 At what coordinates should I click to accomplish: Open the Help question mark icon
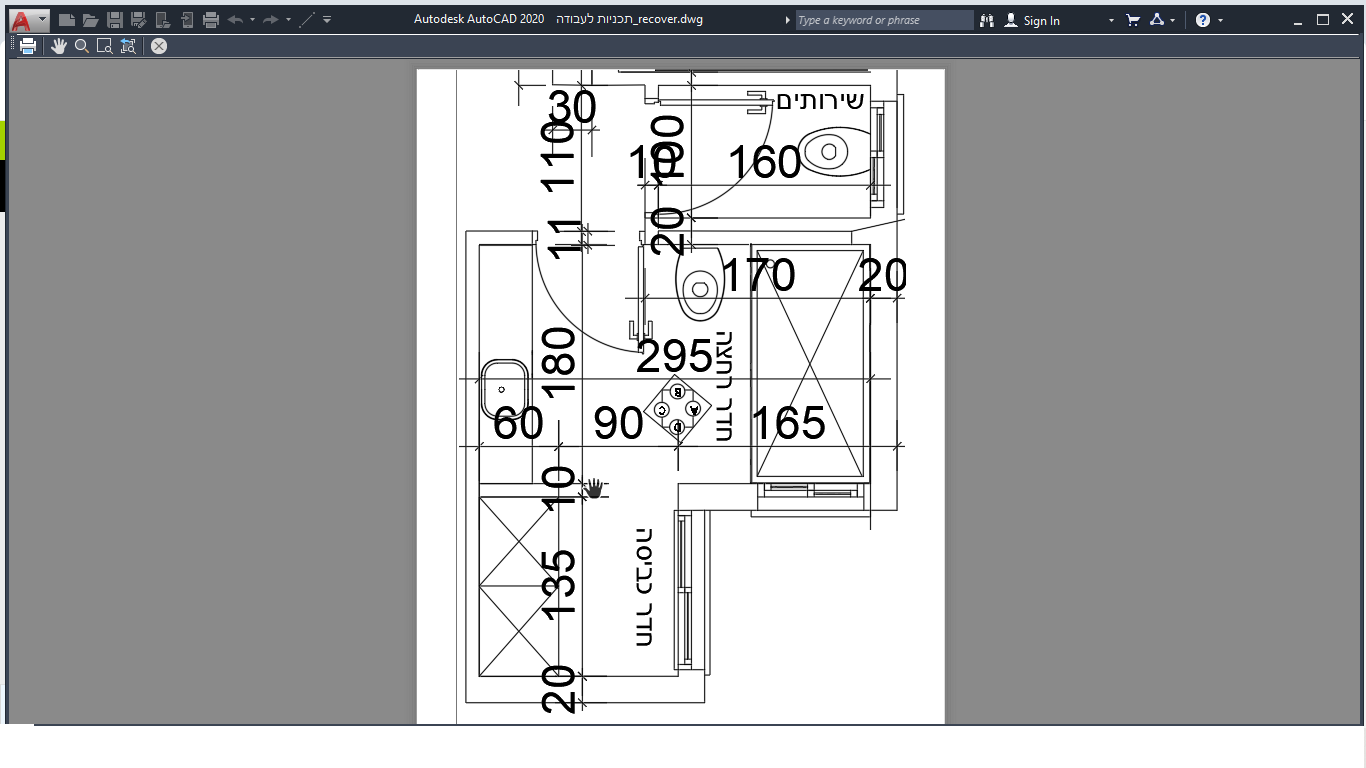1203,20
